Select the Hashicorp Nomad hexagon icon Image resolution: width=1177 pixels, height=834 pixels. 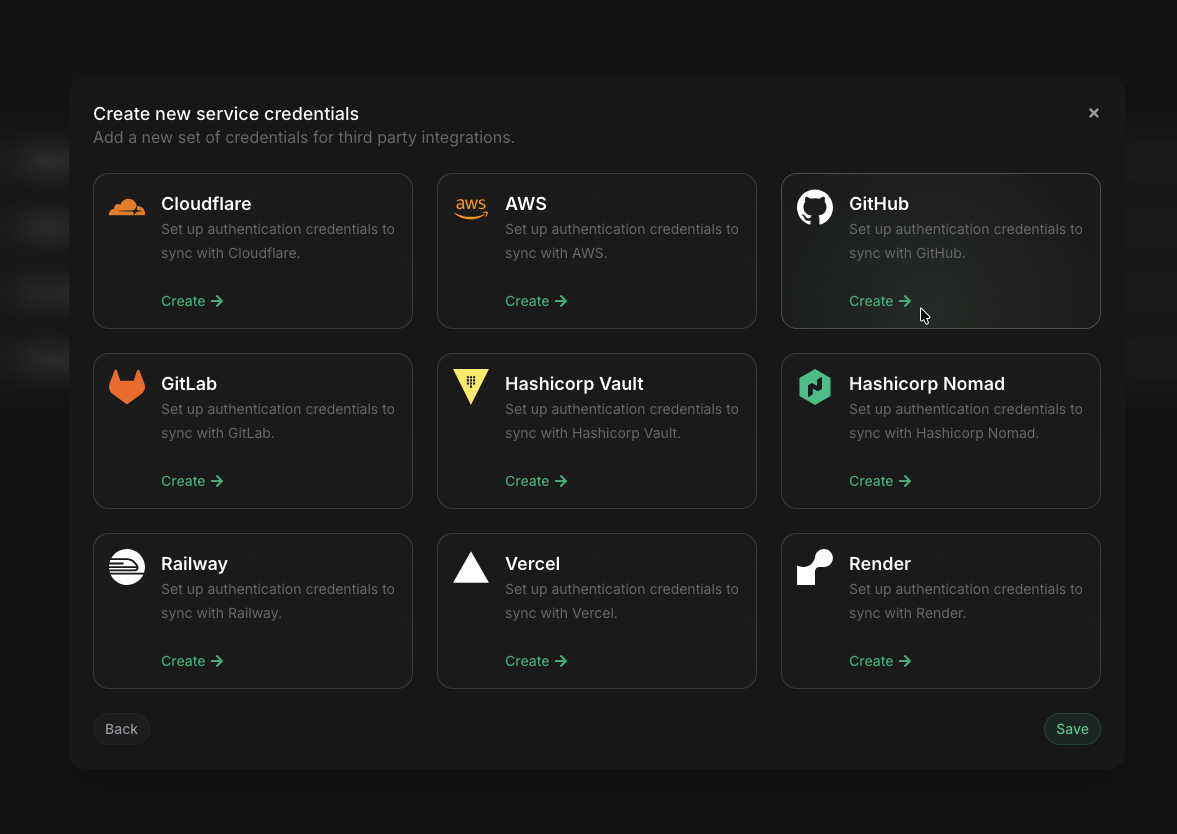click(815, 386)
